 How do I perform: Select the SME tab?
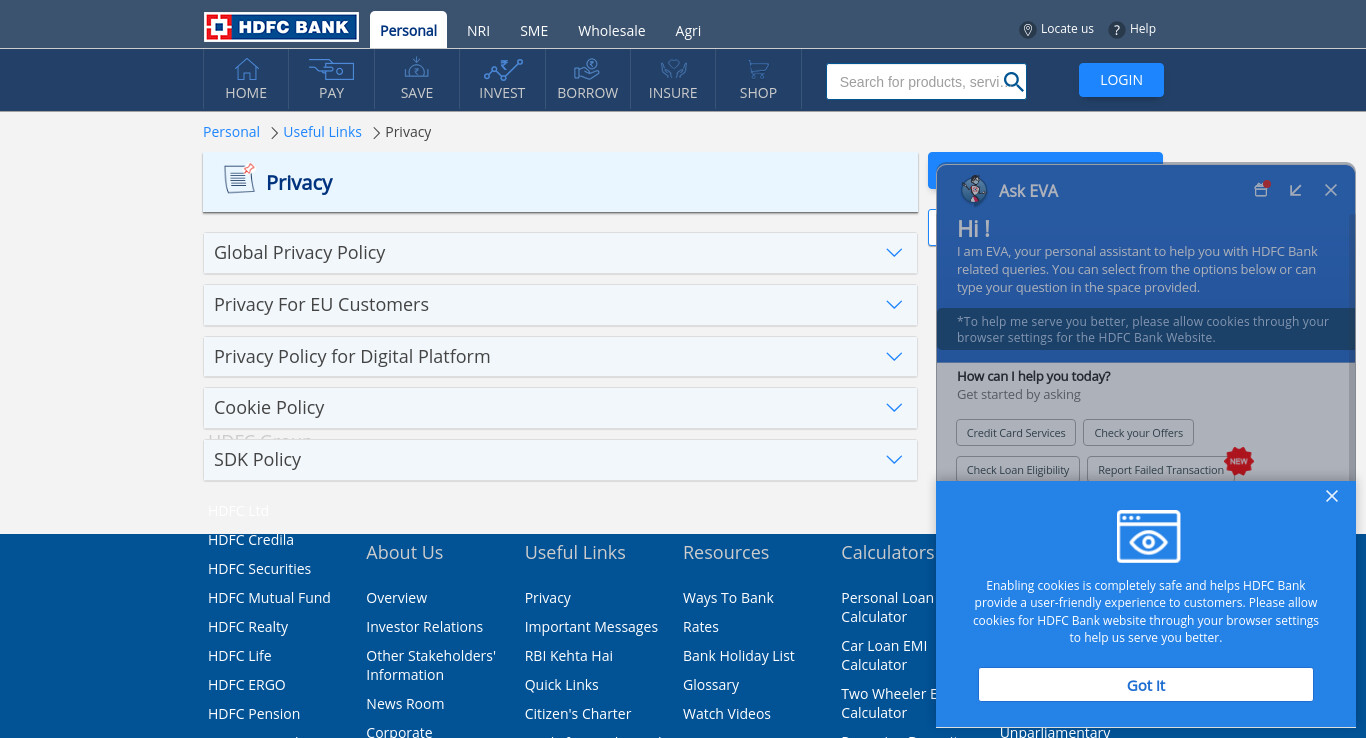pyautogui.click(x=534, y=31)
